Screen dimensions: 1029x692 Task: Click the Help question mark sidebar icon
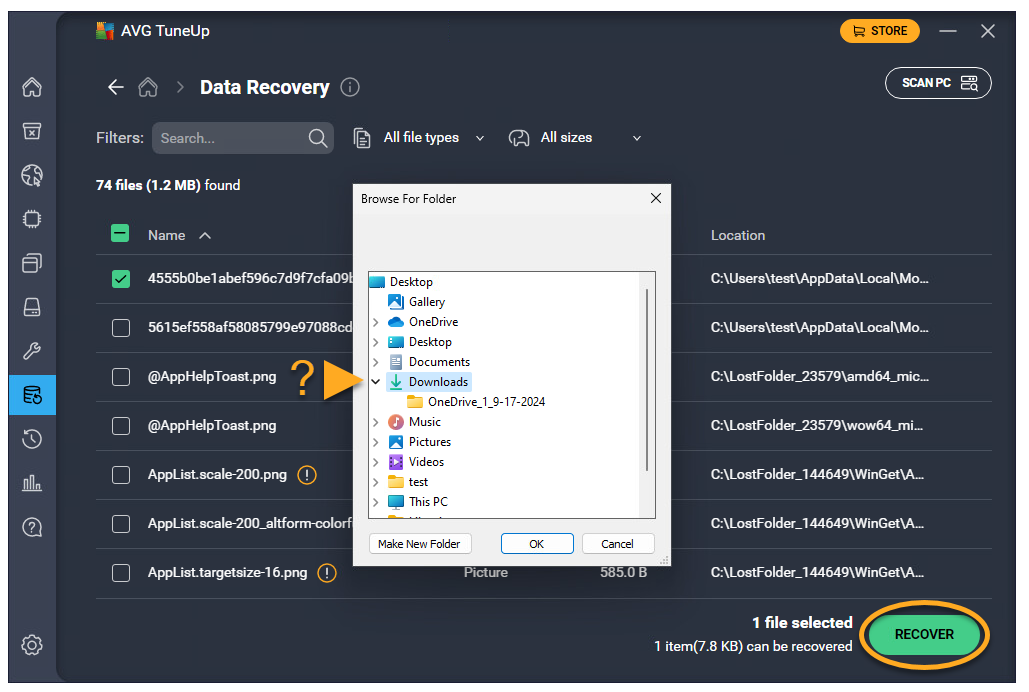coord(32,527)
